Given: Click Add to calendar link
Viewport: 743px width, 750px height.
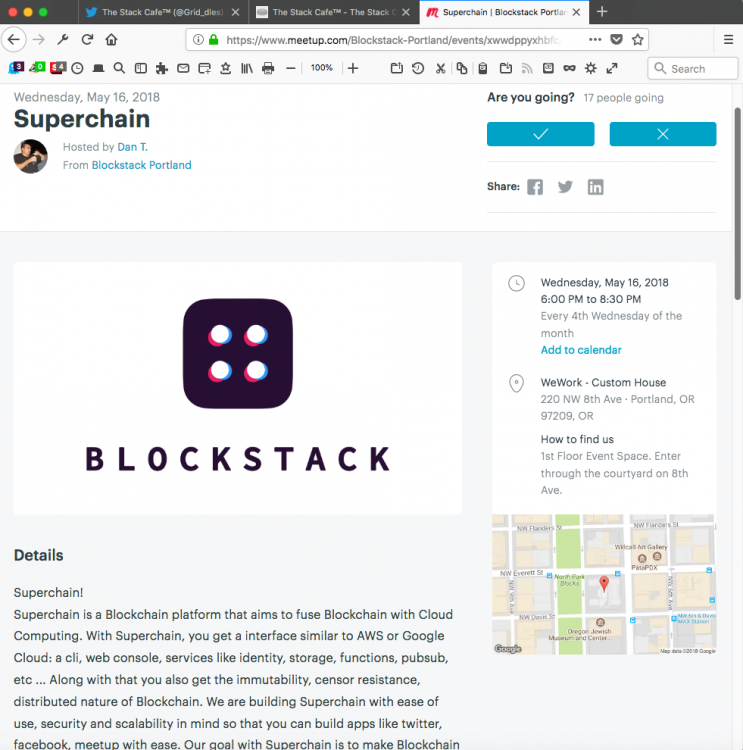Looking at the screenshot, I should tap(581, 350).
